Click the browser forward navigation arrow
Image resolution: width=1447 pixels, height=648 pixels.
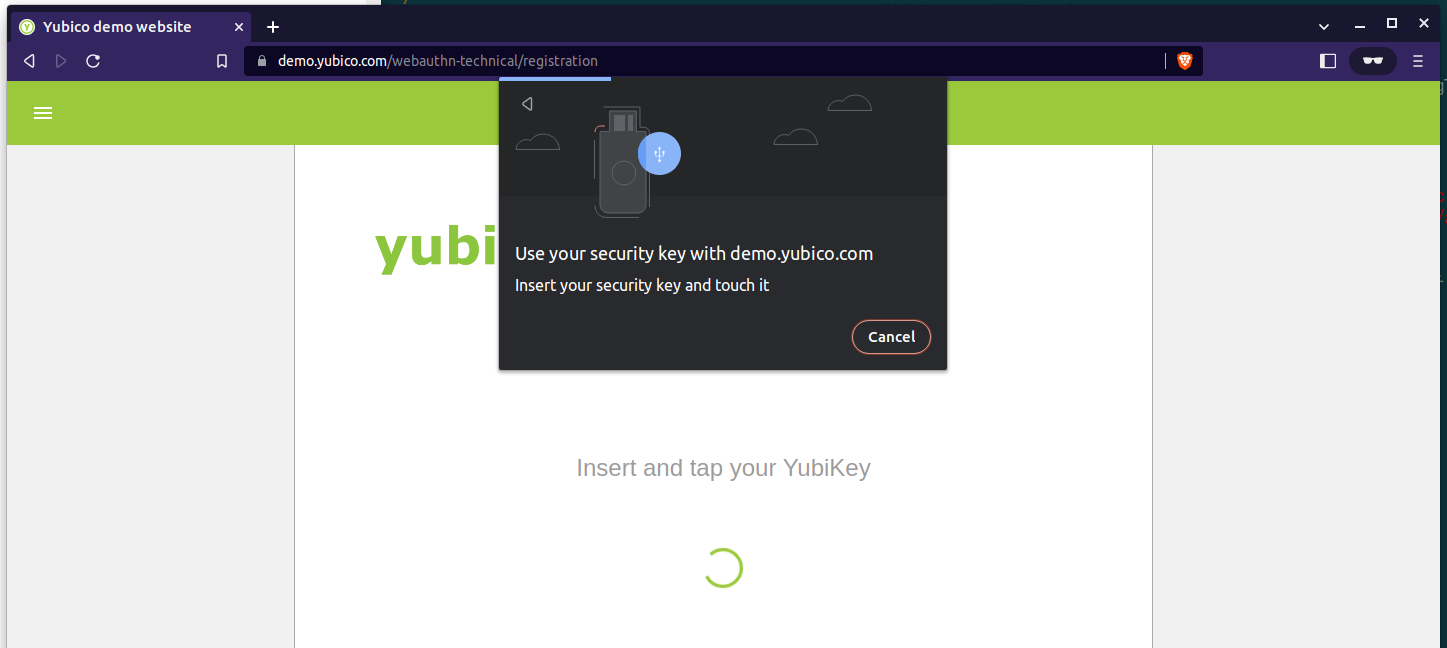click(61, 61)
